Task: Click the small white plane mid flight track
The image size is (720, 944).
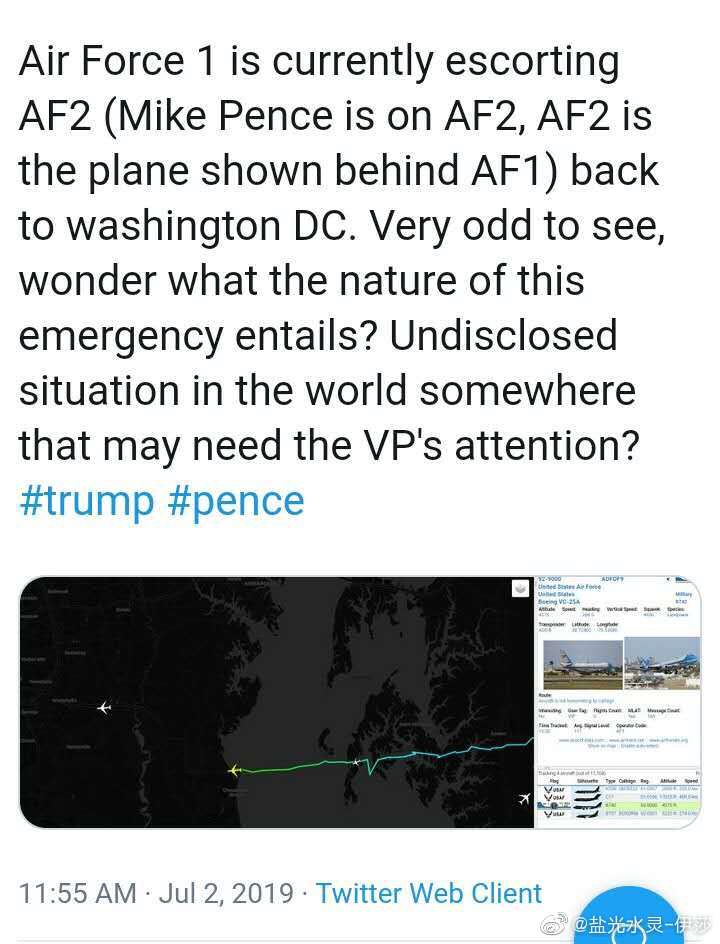Action: click(x=356, y=762)
